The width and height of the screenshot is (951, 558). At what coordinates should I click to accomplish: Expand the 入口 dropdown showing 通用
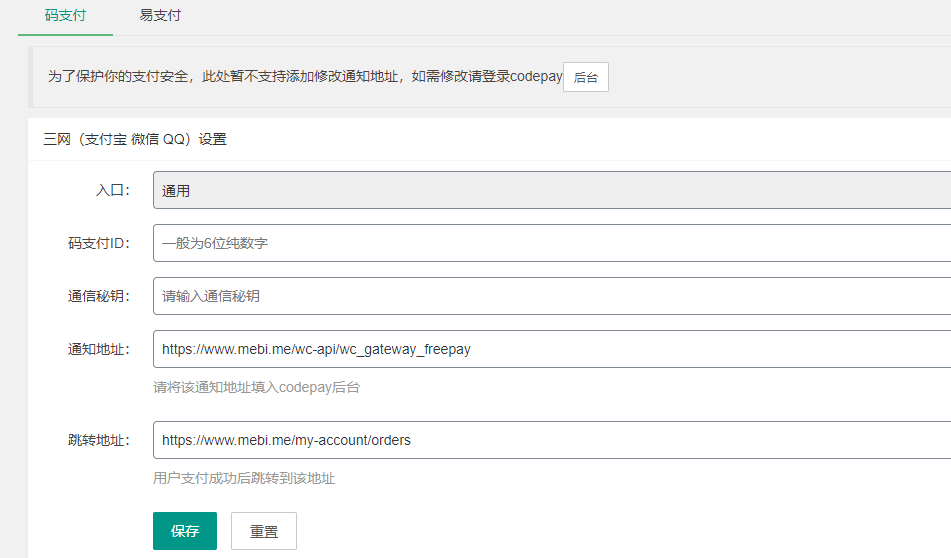(551, 190)
